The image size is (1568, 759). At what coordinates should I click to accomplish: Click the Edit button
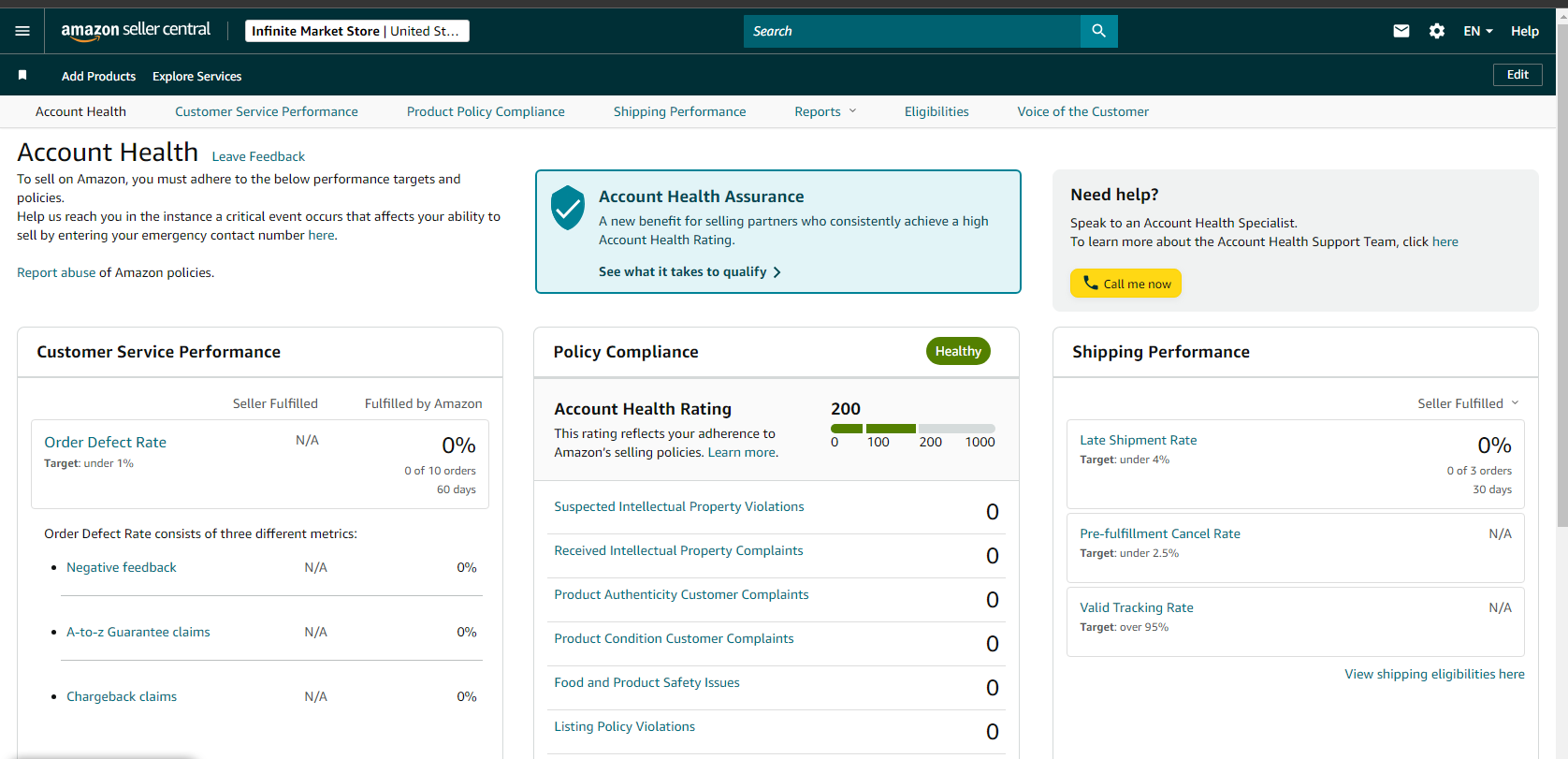(x=1517, y=75)
